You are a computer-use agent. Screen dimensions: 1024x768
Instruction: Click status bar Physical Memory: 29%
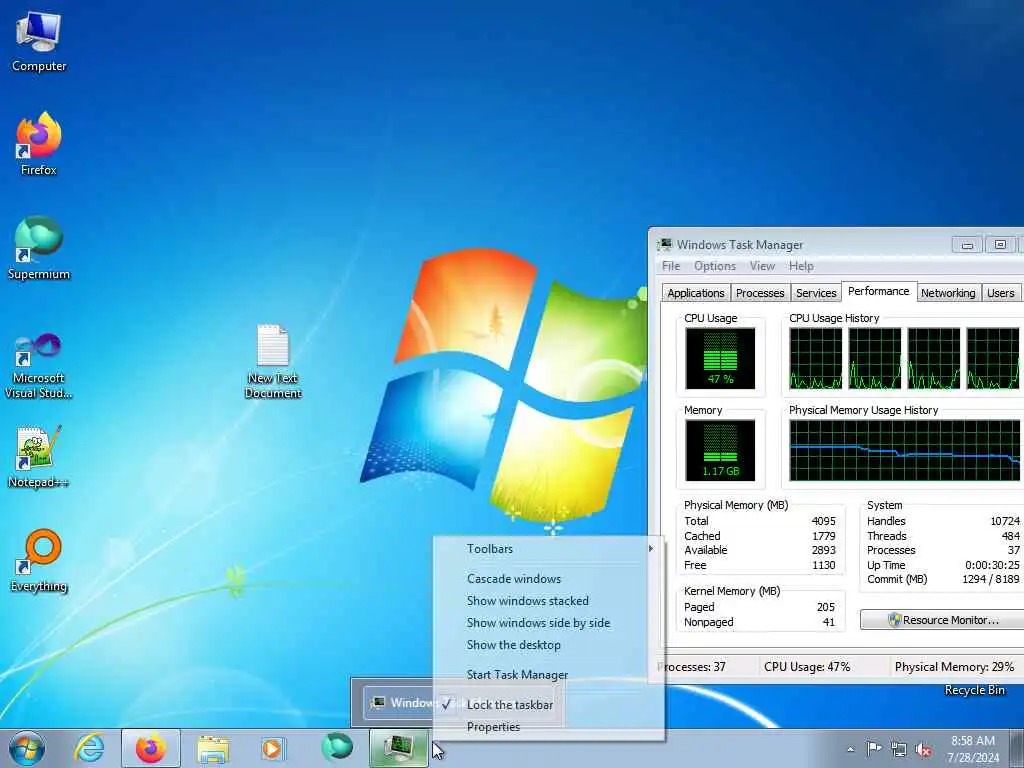click(x=954, y=667)
